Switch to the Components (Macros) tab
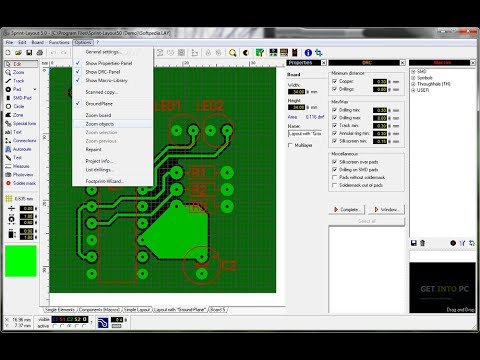The height and width of the screenshot is (360, 480). coord(99,310)
